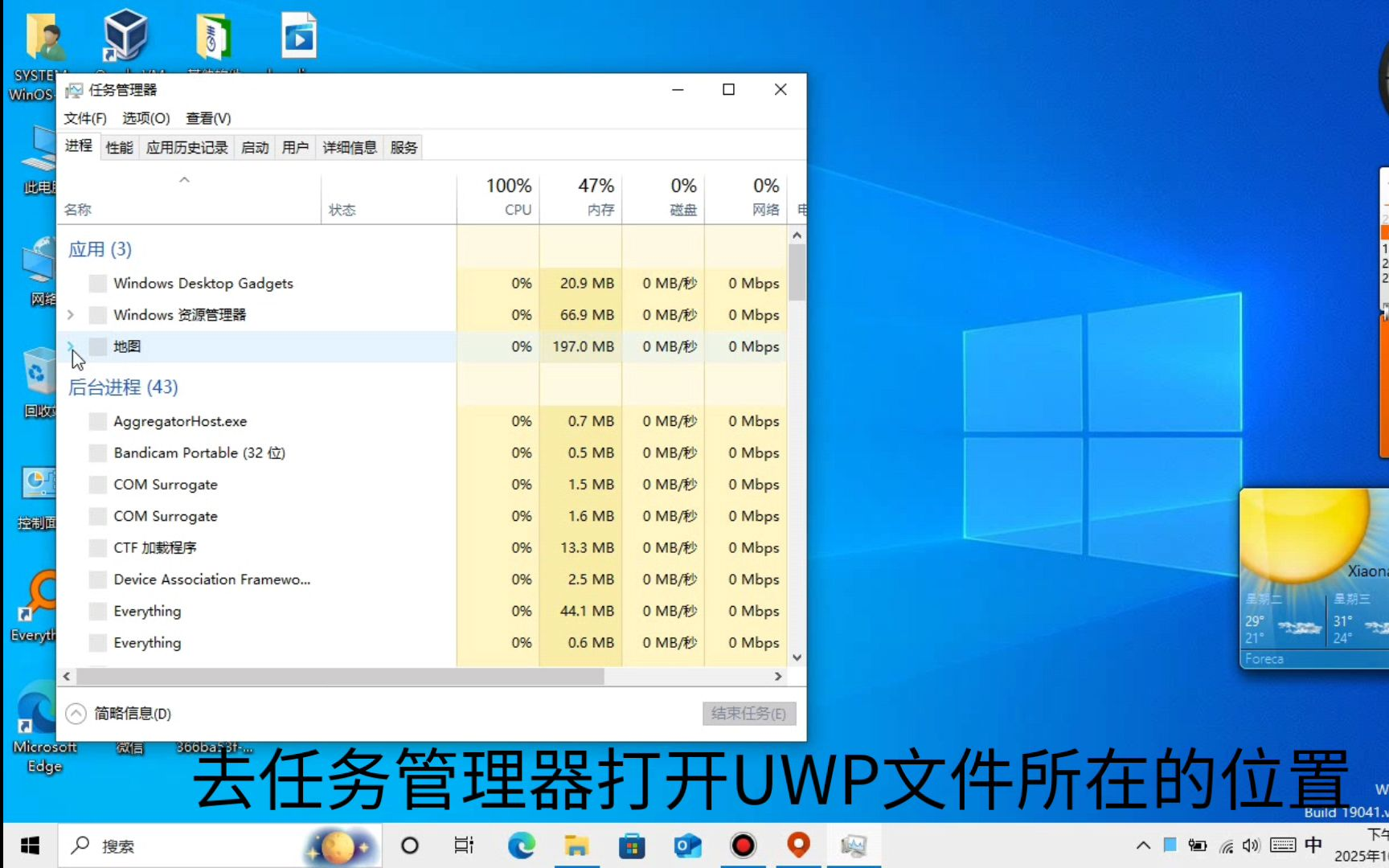1389x868 pixels.
Task: Open the network status tray icon
Action: 1227,845
